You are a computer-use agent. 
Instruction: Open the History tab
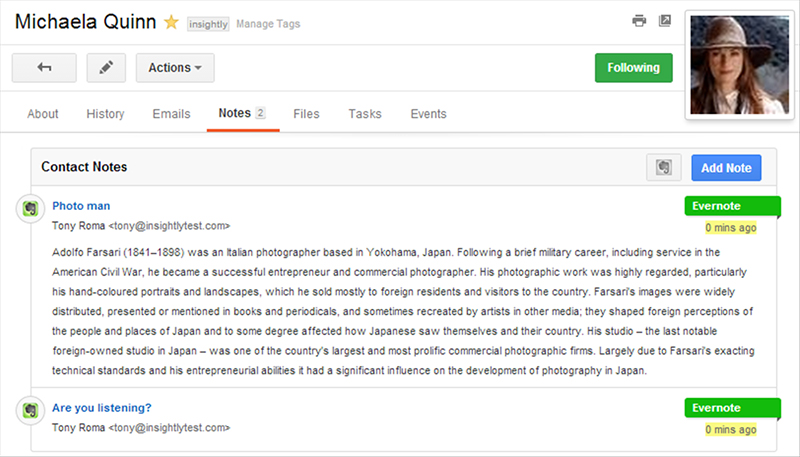pyautogui.click(x=105, y=114)
